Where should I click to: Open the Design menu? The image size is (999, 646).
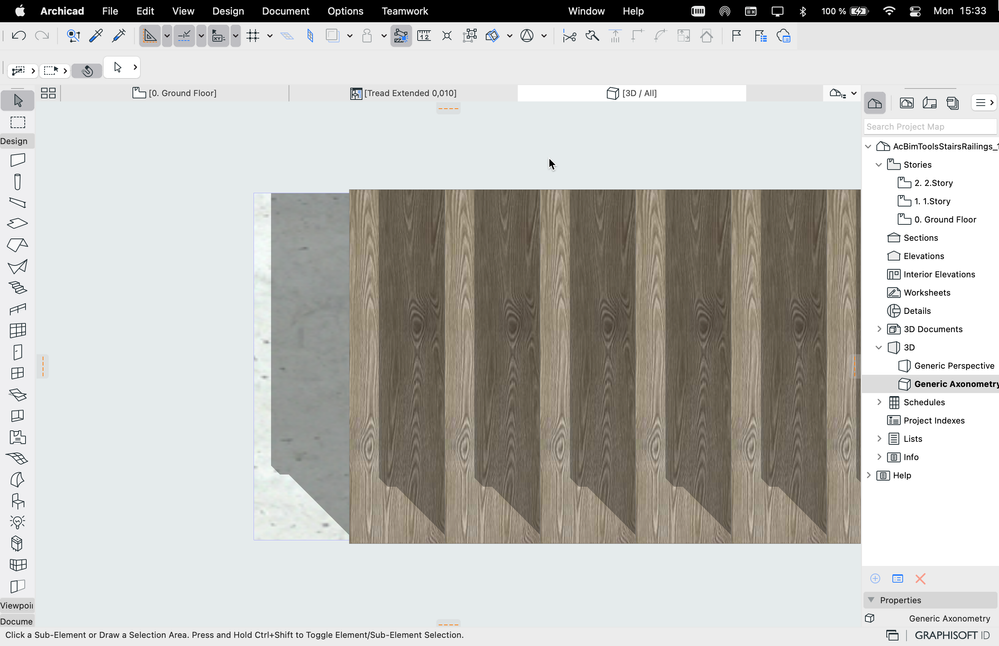(228, 11)
